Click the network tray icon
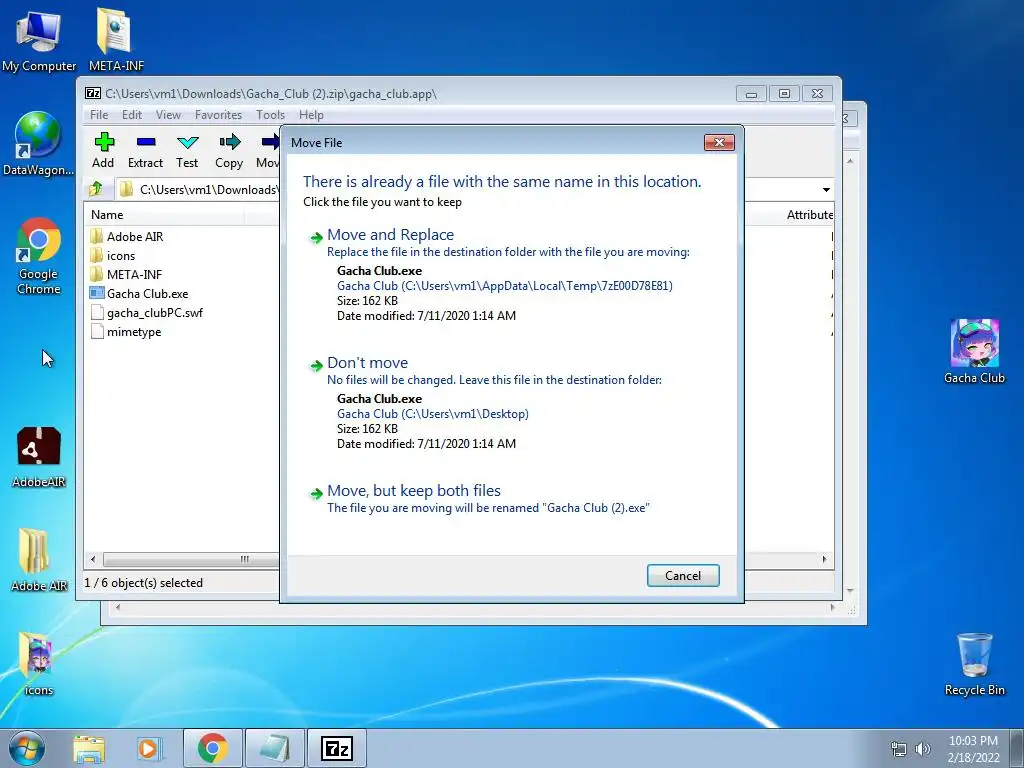The image size is (1024, 768). coord(899,749)
